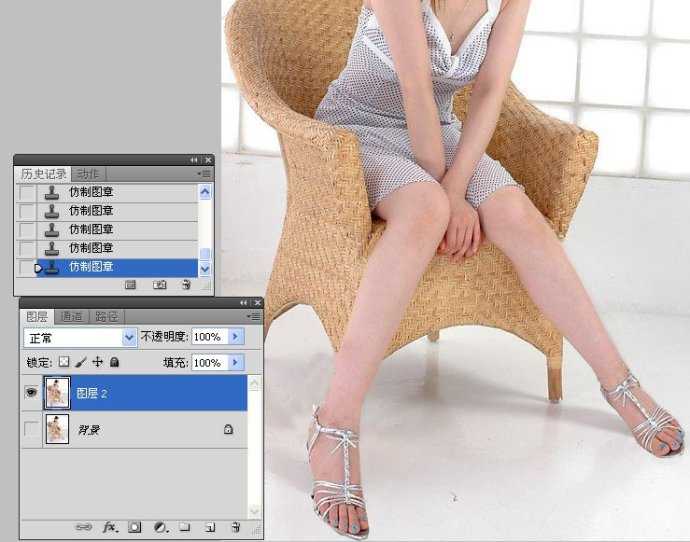690x542 pixels.
Task: Lock layer position with move icon
Action: click(97, 362)
